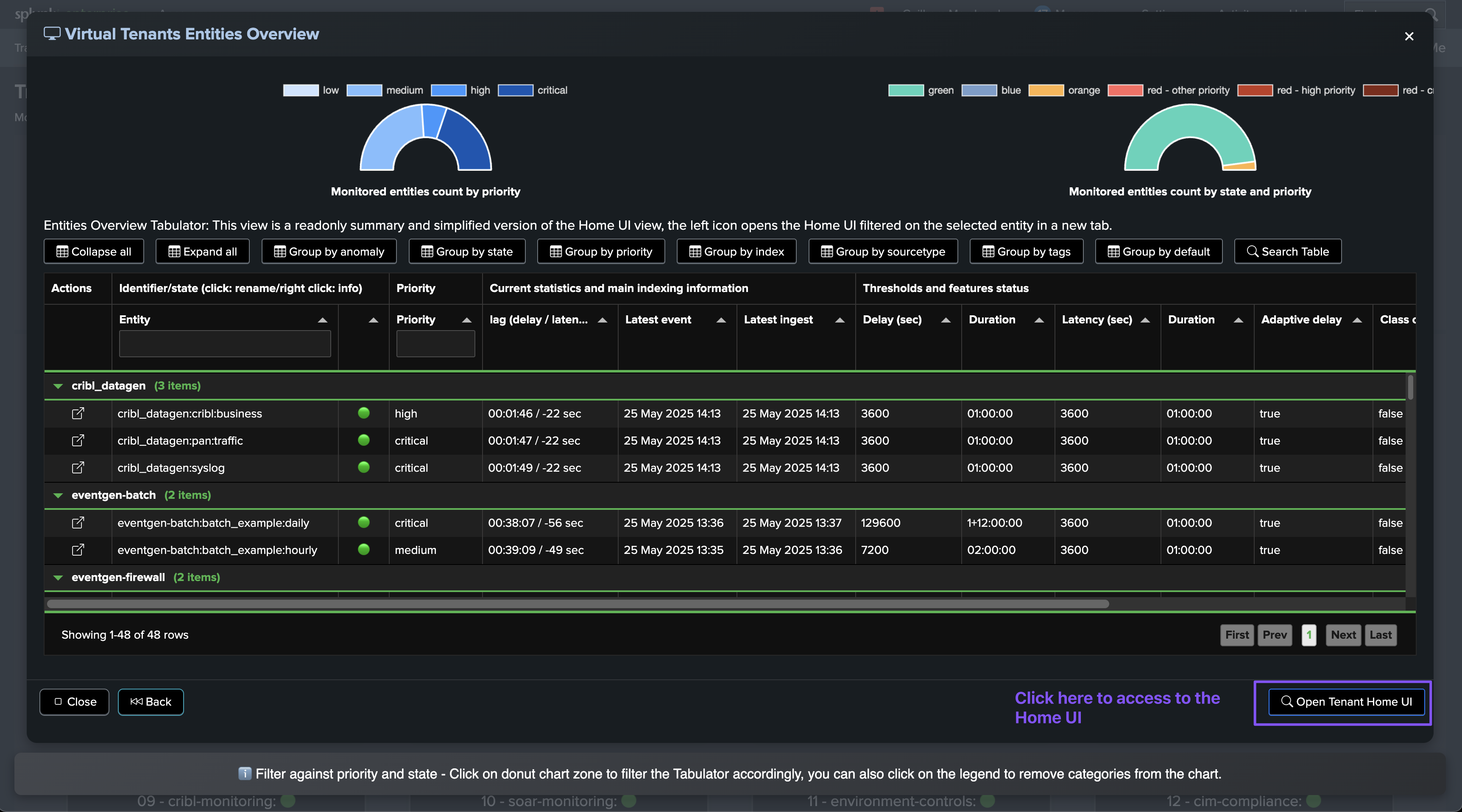Sort by Entity column arrow
This screenshot has height=812, width=1462.
point(322,320)
